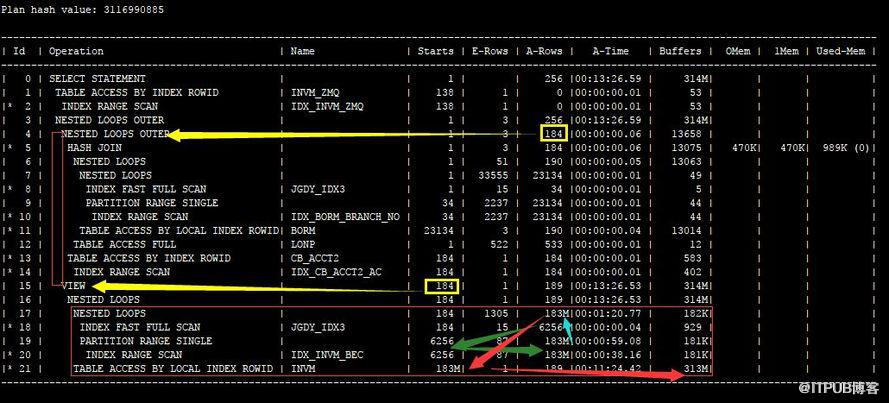
Task: Click the A-Time value 00:01:20.77
Action: [608, 313]
